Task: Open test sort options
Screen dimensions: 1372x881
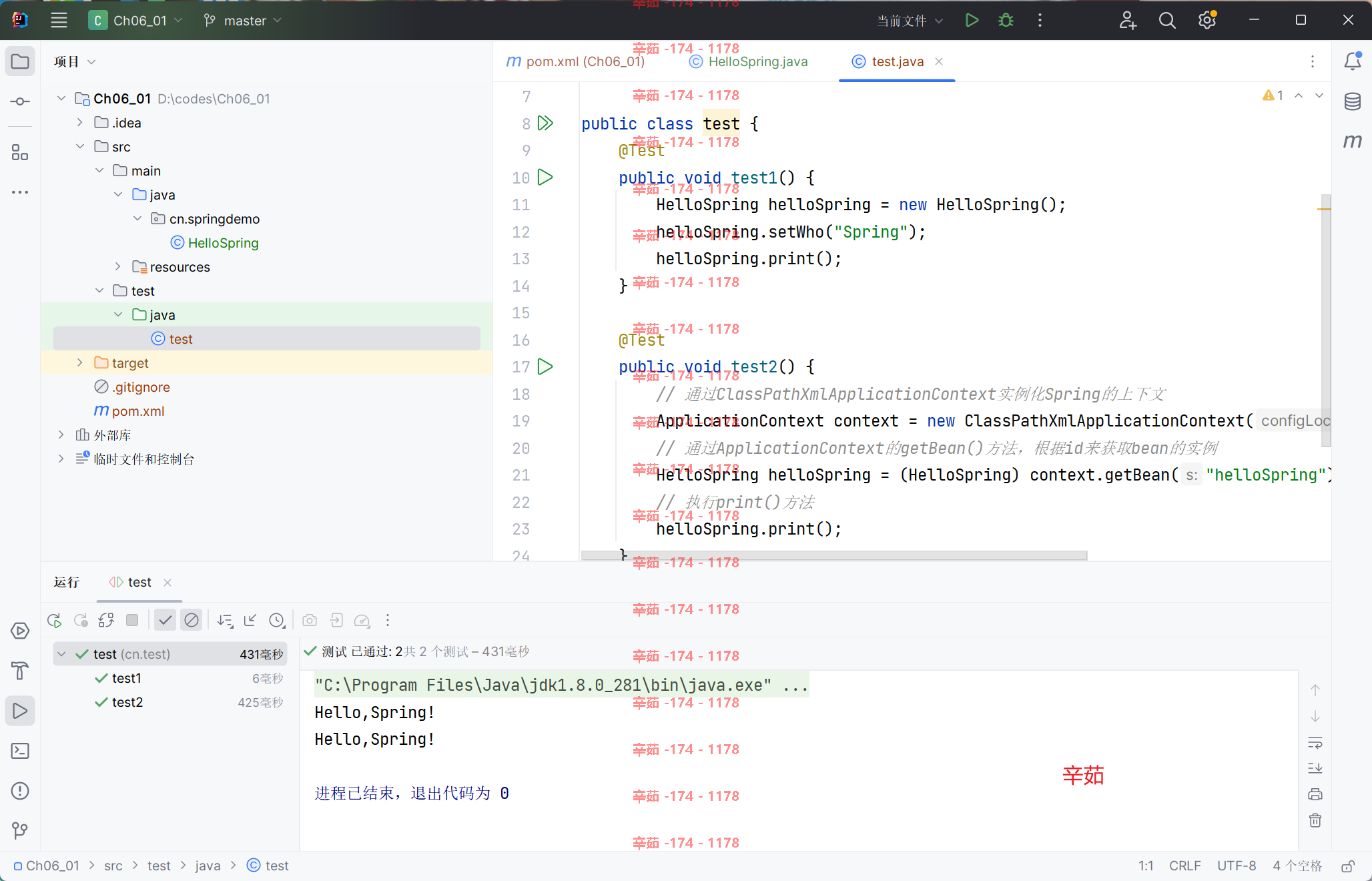Action: click(225, 621)
